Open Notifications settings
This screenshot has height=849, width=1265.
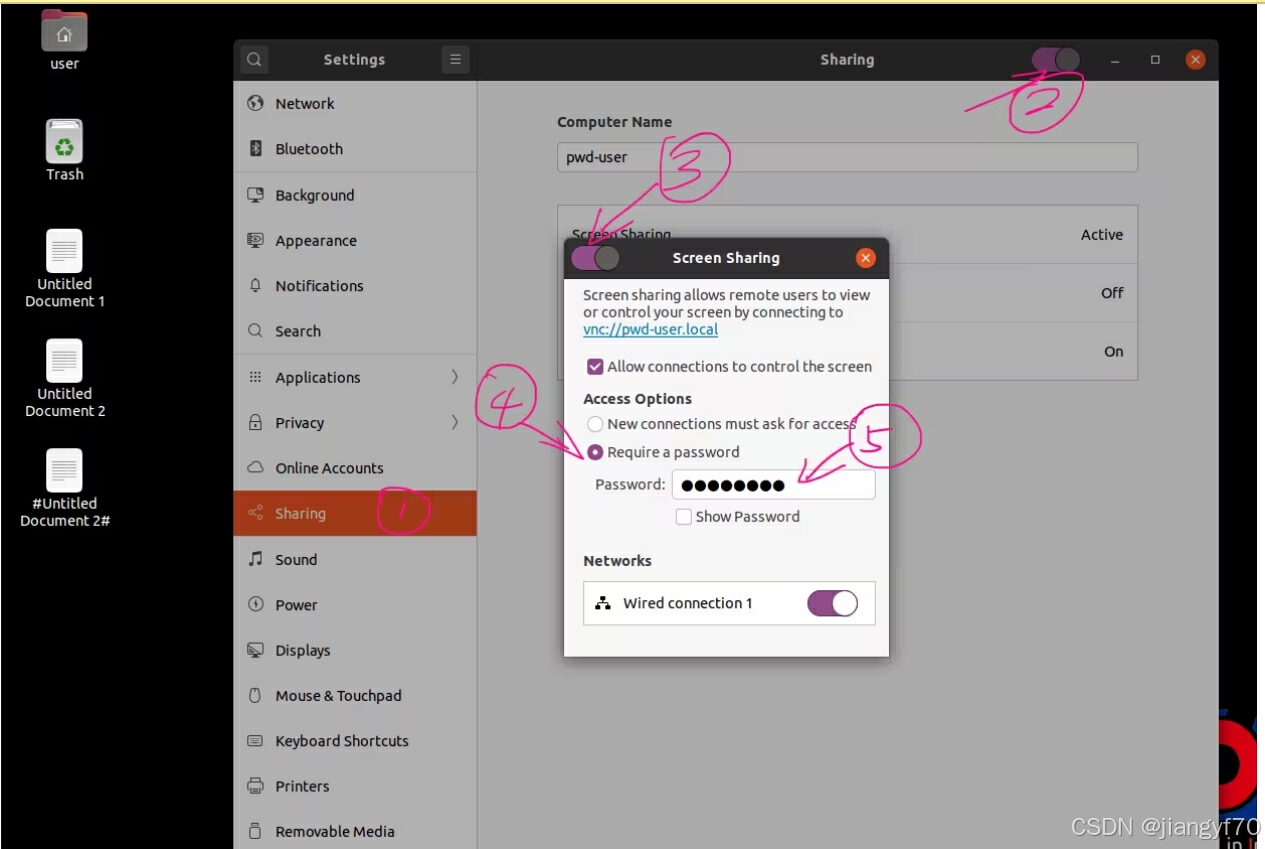[355, 285]
